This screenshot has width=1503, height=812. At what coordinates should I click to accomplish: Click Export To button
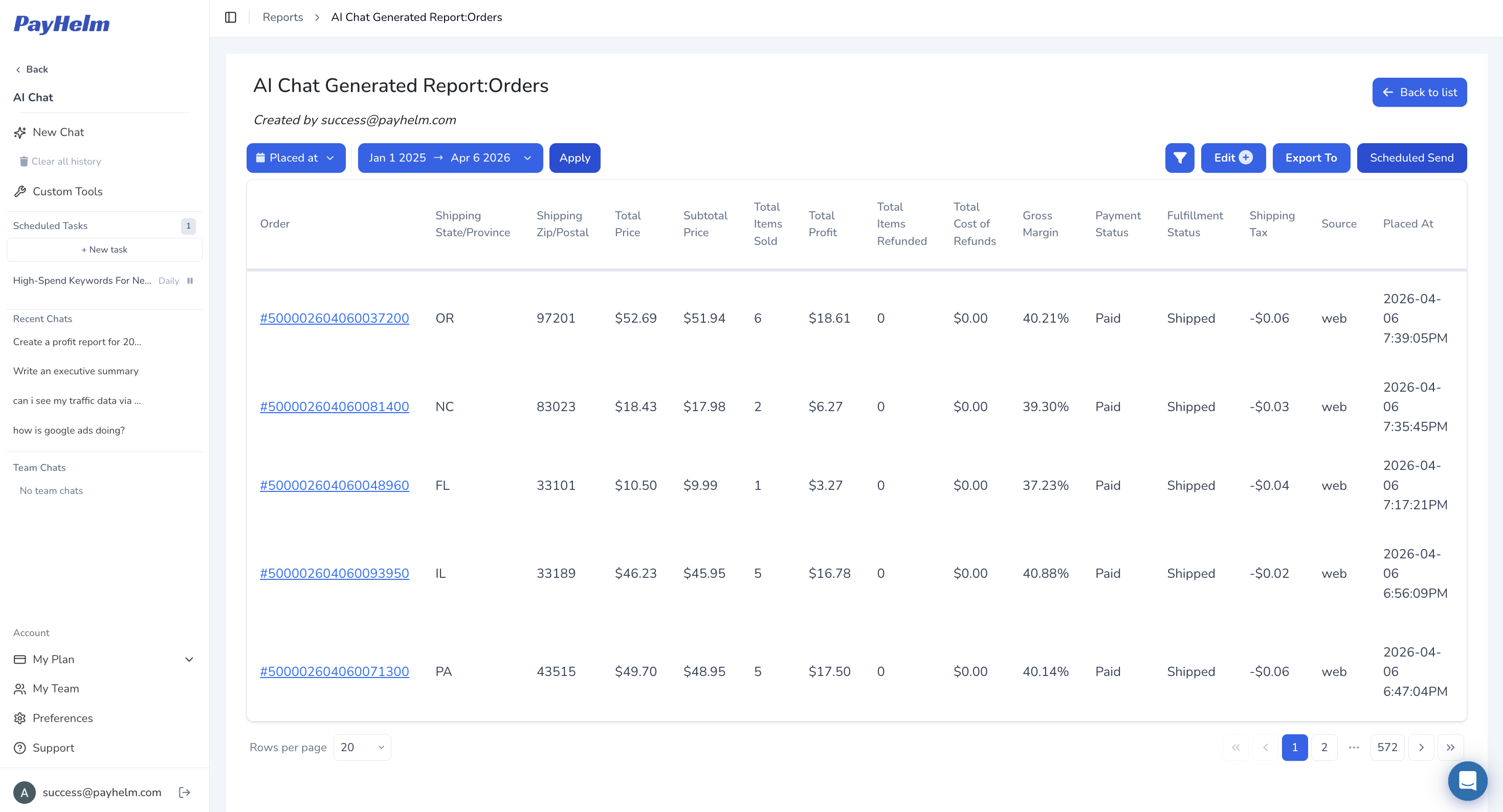click(1311, 157)
